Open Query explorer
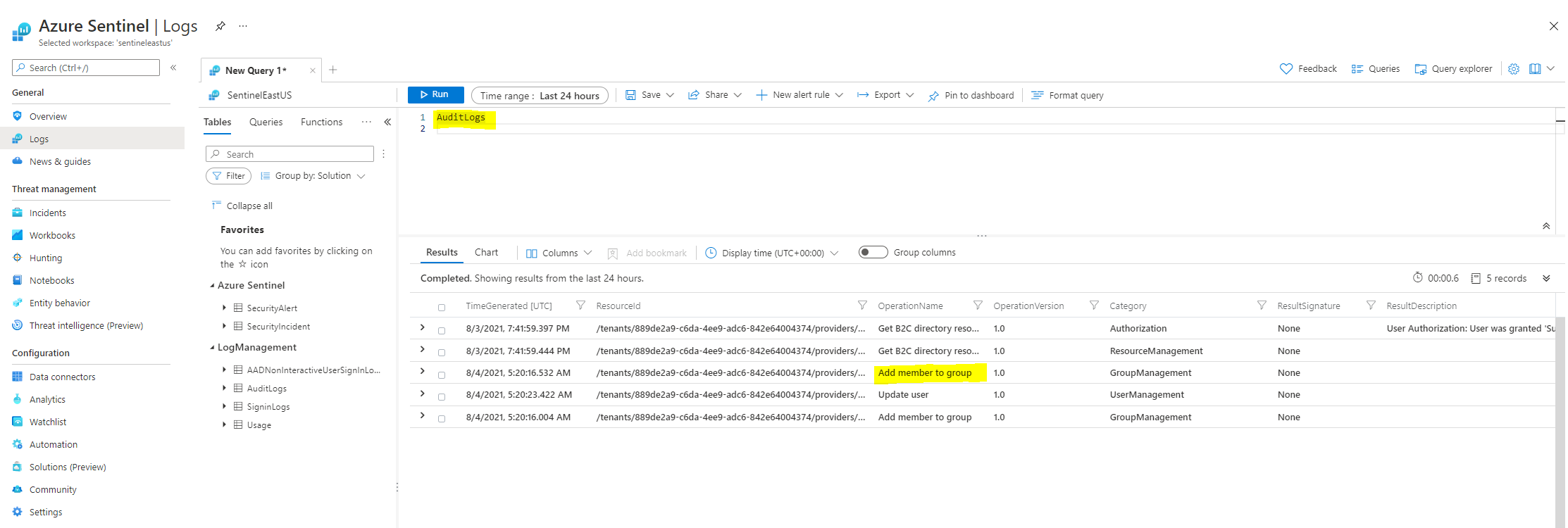This screenshot has width=1568, height=528. click(x=1453, y=69)
